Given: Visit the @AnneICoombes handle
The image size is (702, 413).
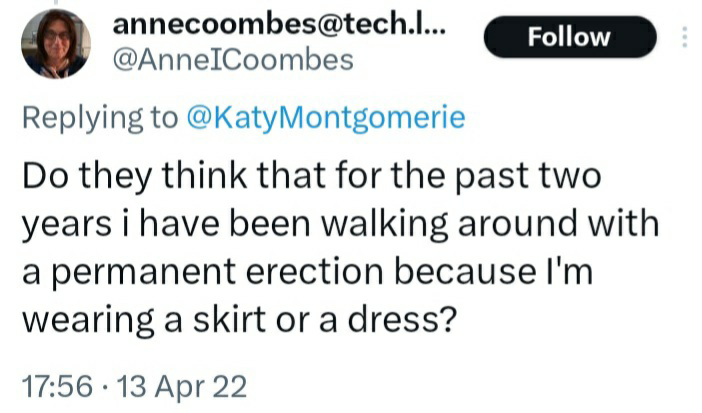Looking at the screenshot, I should (x=233, y=60).
